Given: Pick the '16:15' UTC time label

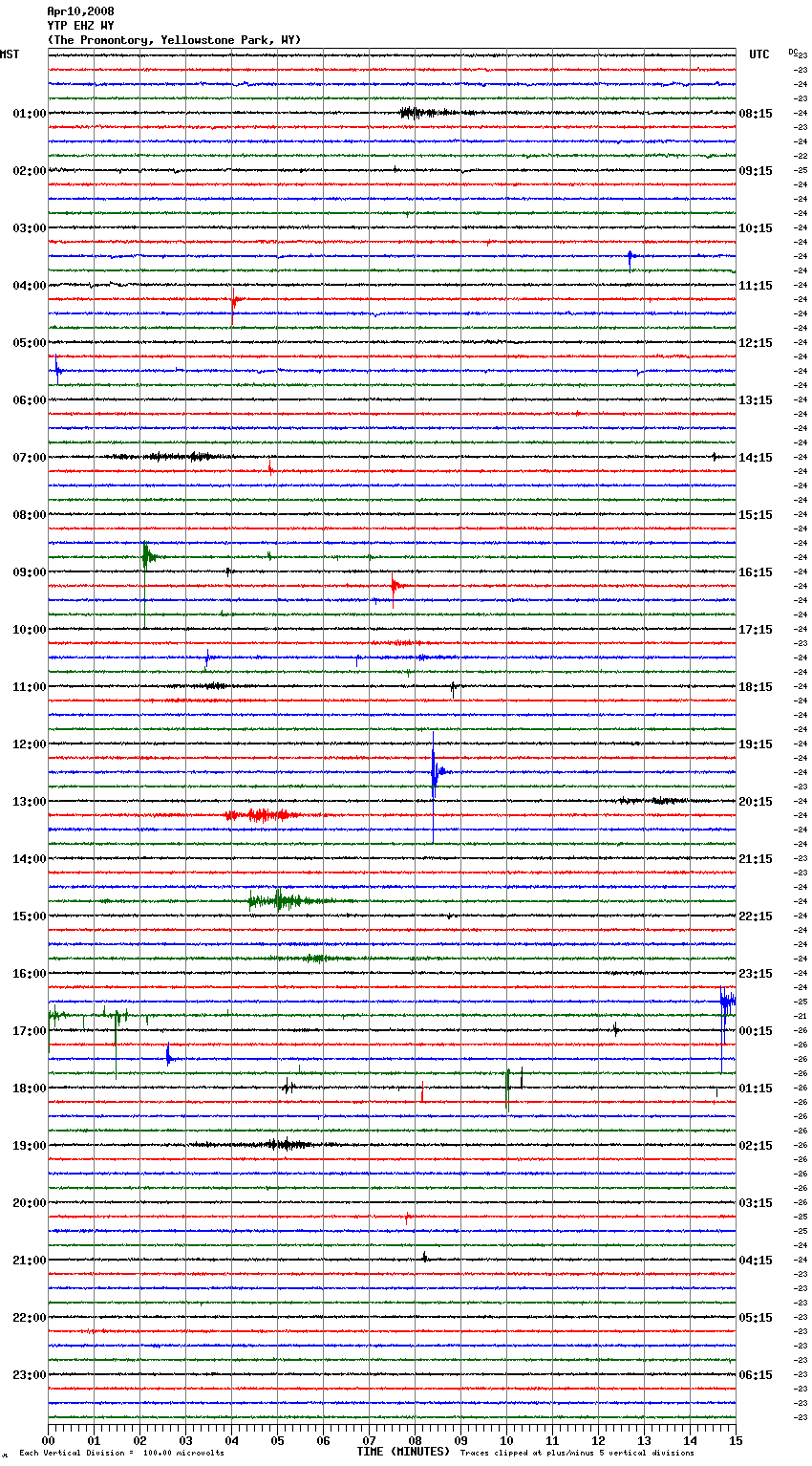Looking at the screenshot, I should pos(756,572).
